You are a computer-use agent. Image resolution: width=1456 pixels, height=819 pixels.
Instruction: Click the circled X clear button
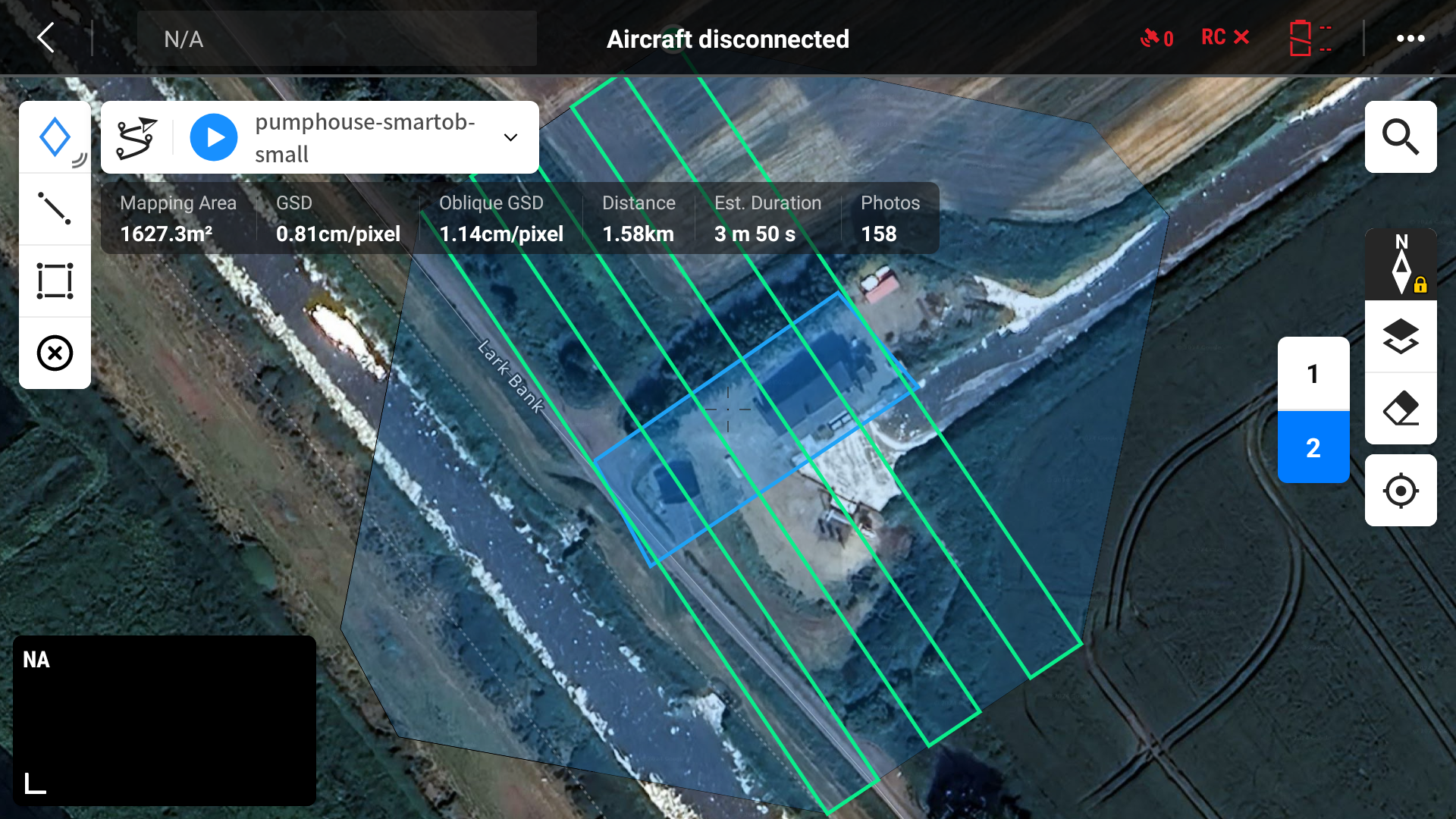(55, 353)
